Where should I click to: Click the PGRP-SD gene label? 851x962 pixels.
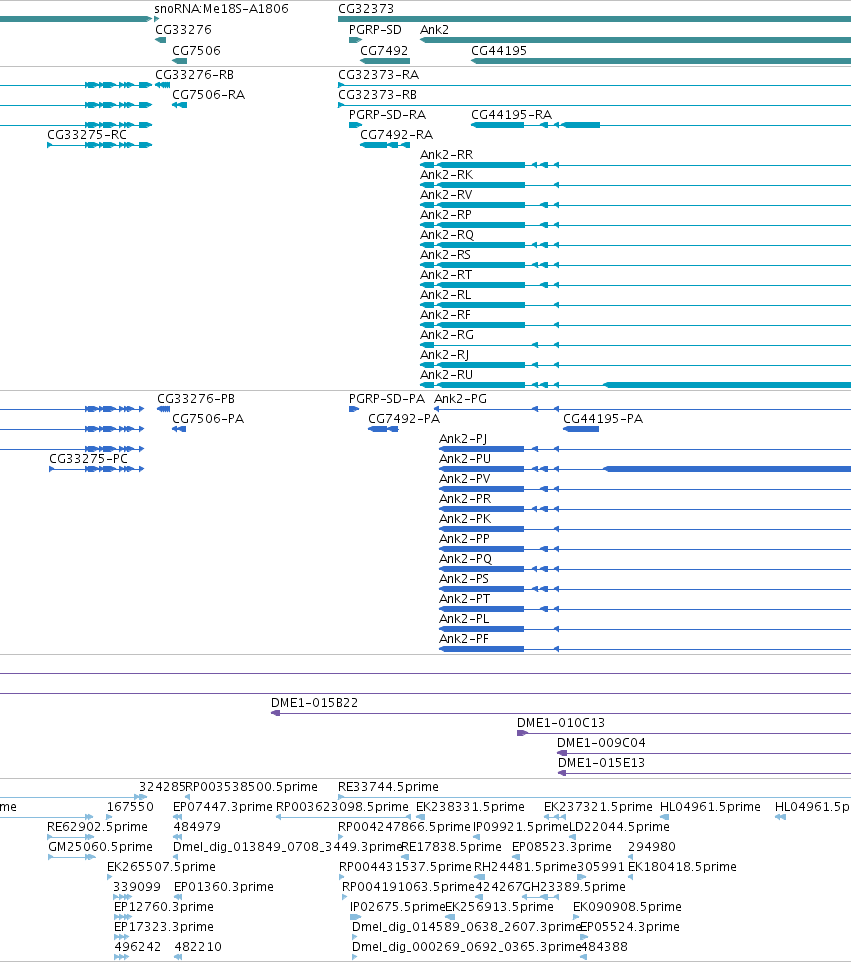point(375,29)
